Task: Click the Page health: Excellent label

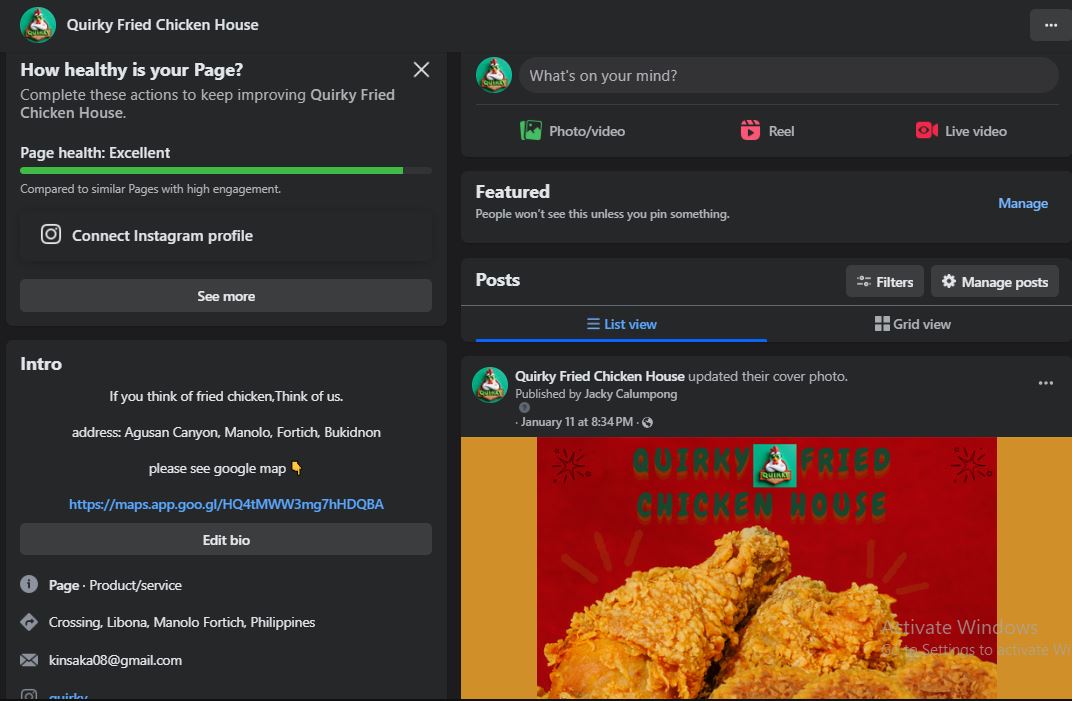Action: pos(95,153)
